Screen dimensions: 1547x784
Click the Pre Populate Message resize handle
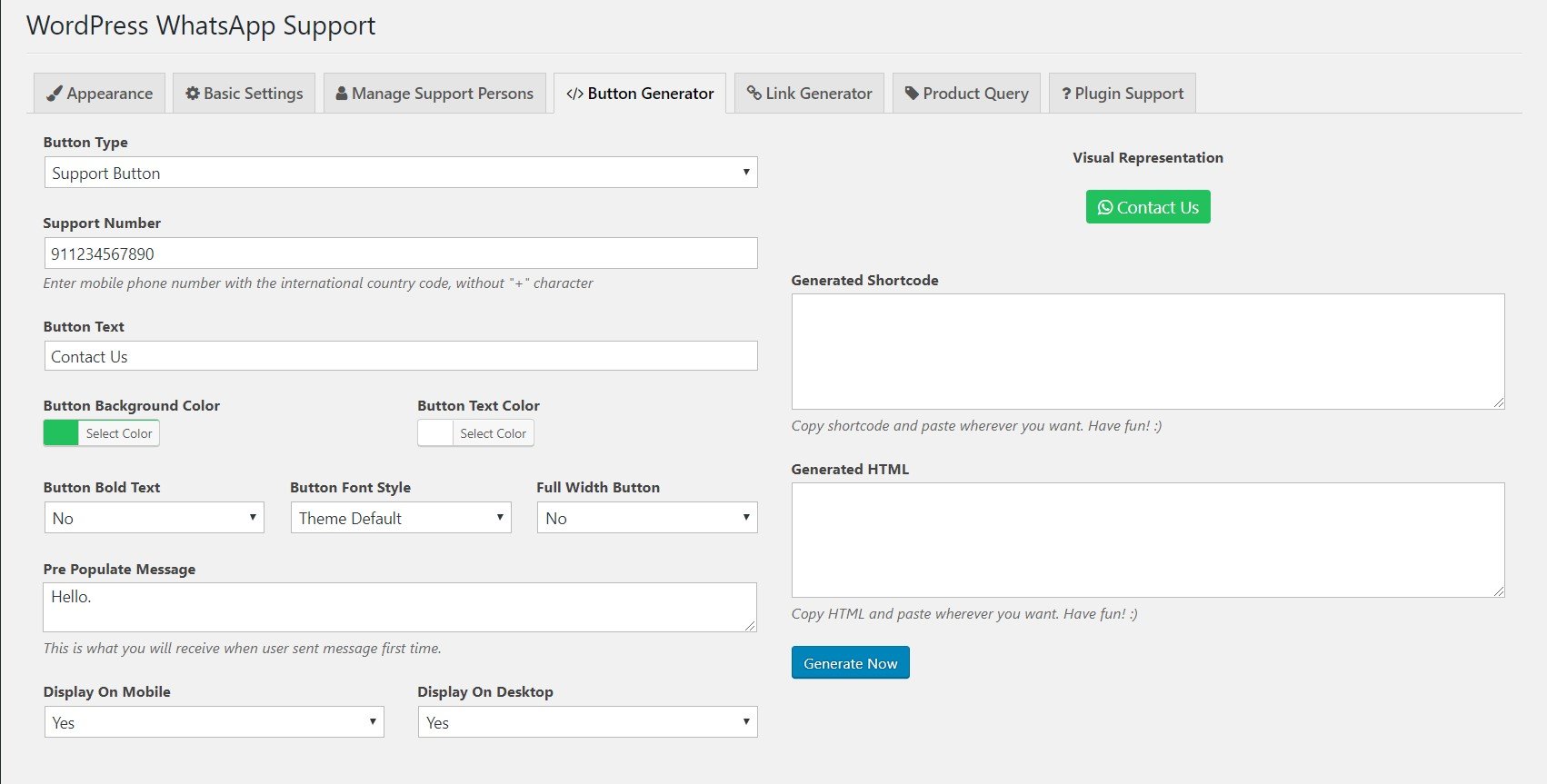[x=751, y=626]
